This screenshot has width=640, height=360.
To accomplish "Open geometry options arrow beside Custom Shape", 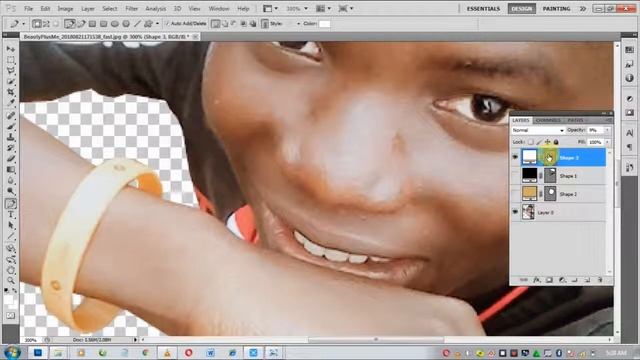I will (x=157, y=24).
